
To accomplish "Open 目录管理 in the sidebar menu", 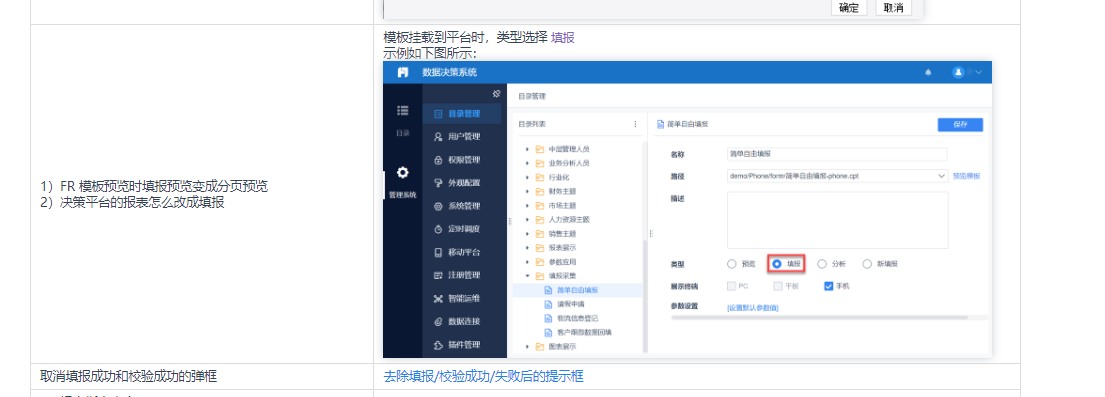I will pos(462,114).
